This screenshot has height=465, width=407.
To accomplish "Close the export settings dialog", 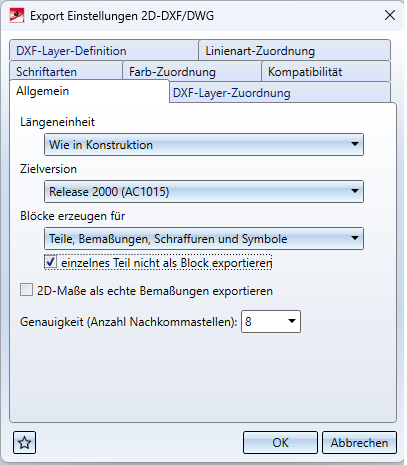I will click(x=390, y=15).
